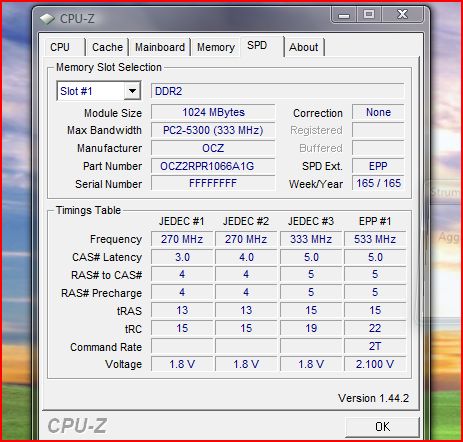Click the Max Bandwidth value PC2-5300 (333 MHz)

click(213, 130)
